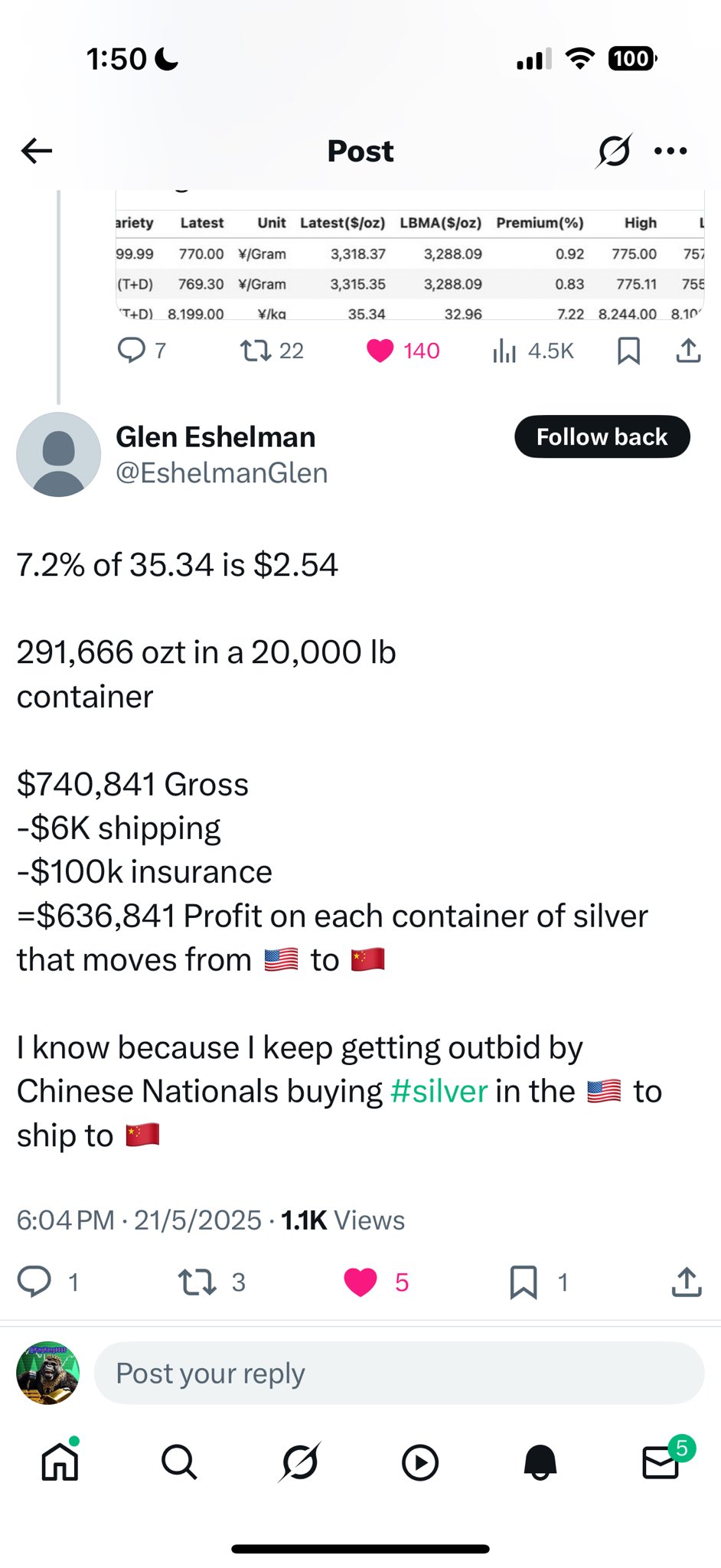Tap the Follow back button
721x1568 pixels.
click(602, 436)
